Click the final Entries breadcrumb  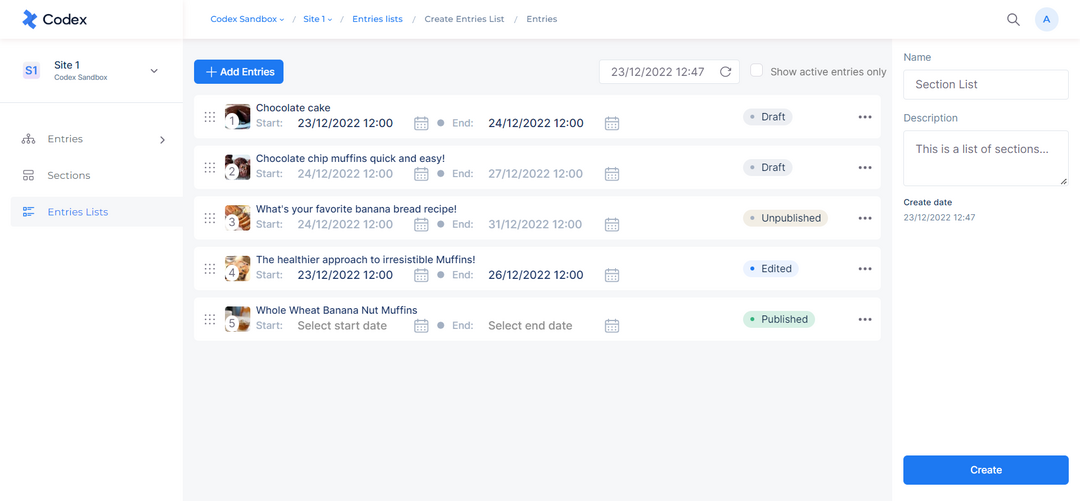pyautogui.click(x=542, y=19)
